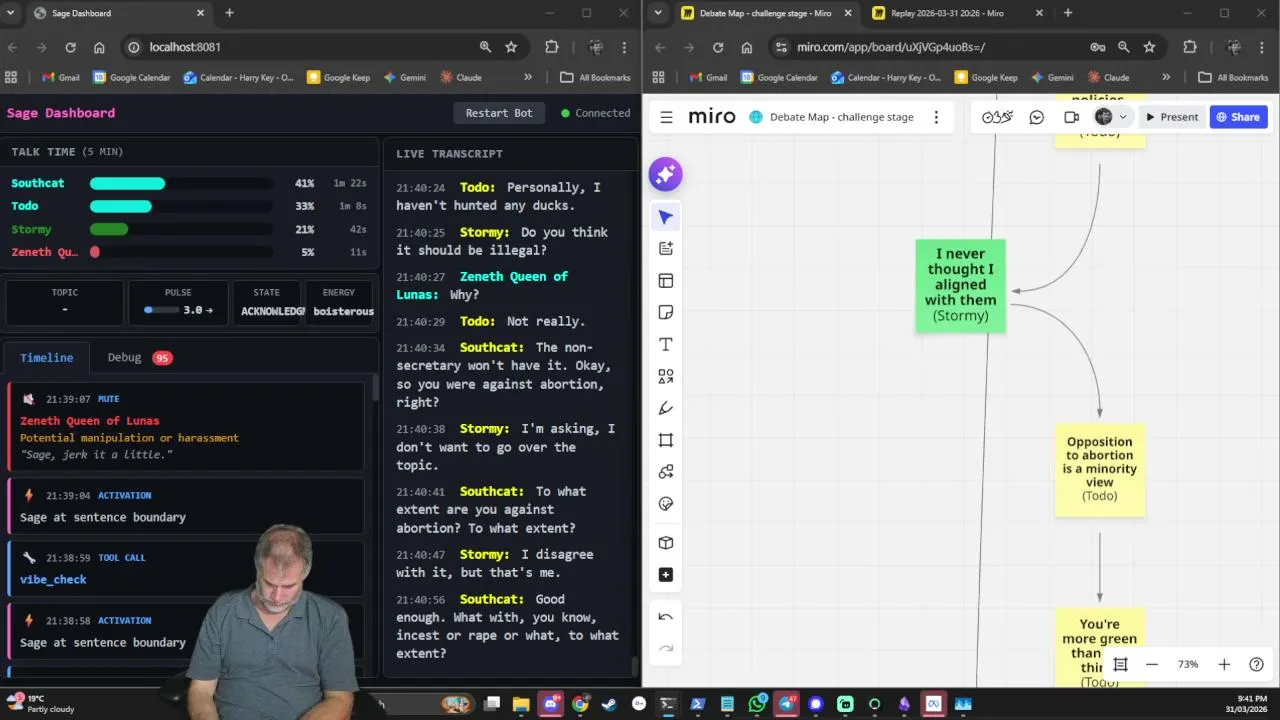
Task: Open the Miro docs and notes tool
Action: [666, 248]
